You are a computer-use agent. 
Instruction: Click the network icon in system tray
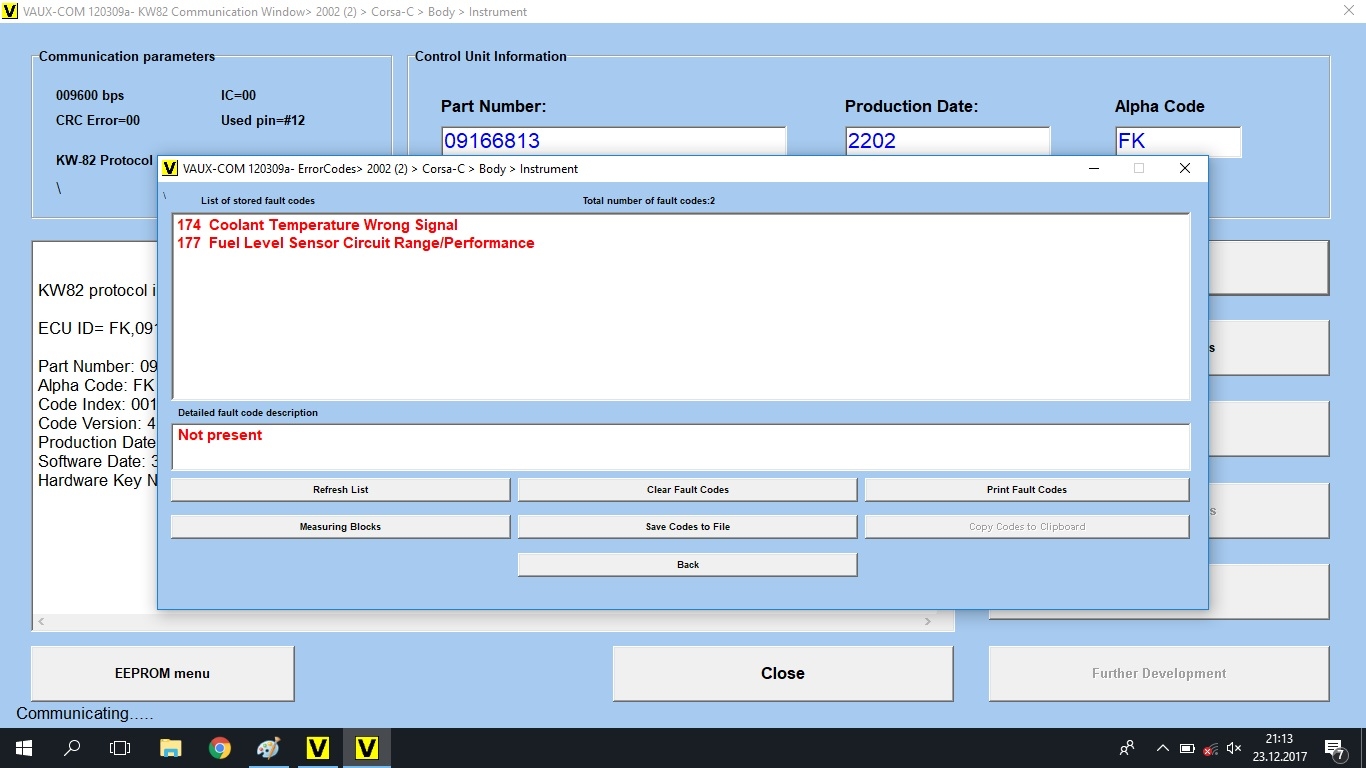[x=1210, y=748]
